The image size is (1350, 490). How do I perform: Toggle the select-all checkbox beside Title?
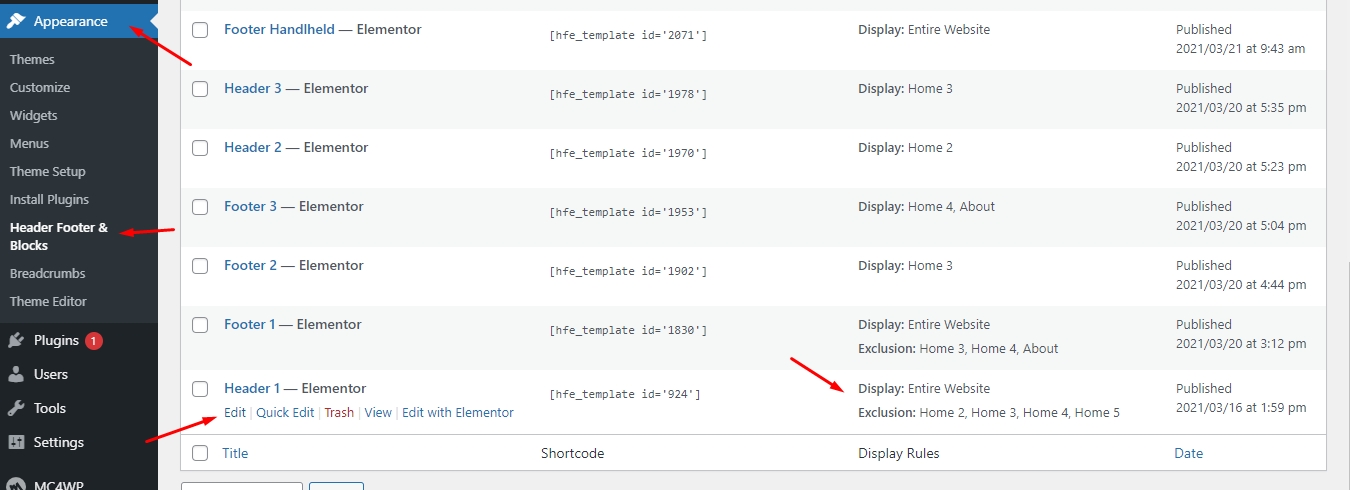(x=200, y=453)
